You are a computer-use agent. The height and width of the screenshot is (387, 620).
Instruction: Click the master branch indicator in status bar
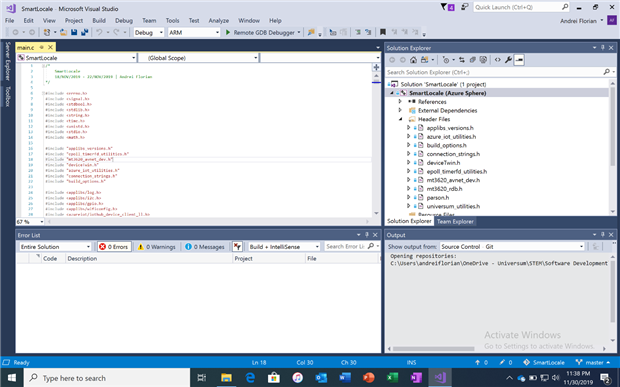click(593, 362)
